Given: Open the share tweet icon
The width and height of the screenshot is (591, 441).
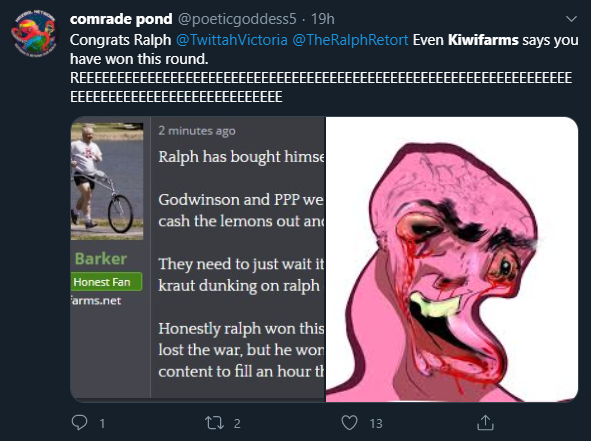Looking at the screenshot, I should click(485, 423).
